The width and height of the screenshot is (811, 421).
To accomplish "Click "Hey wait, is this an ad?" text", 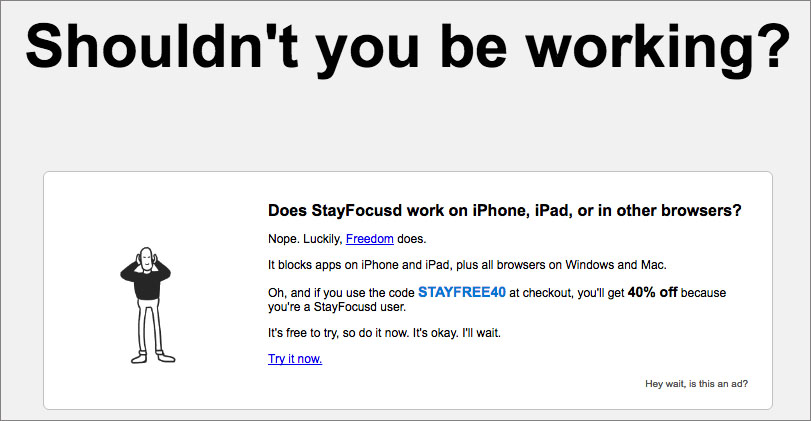I will pyautogui.click(x=696, y=384).
